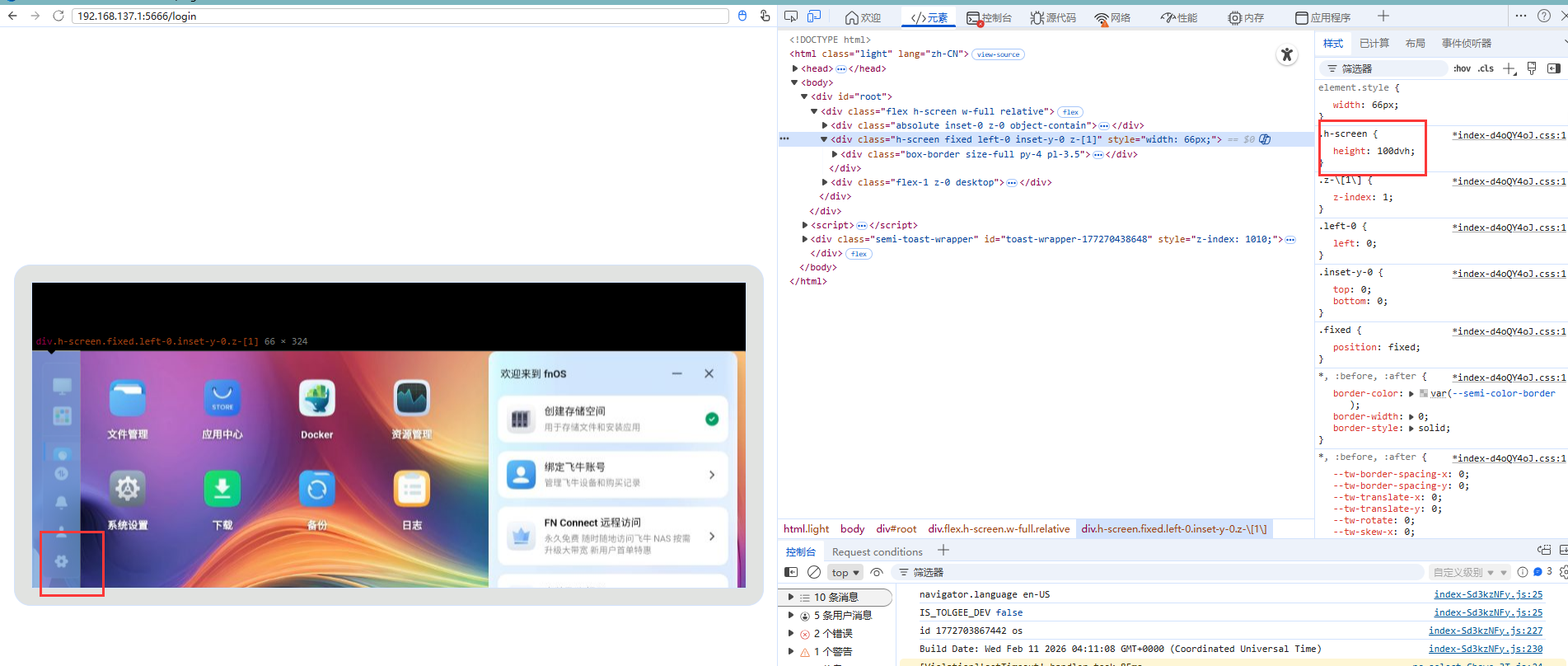Viewport: 1568px width, 666px height.
Task: Toggle the :hov element state button
Action: (1462, 68)
